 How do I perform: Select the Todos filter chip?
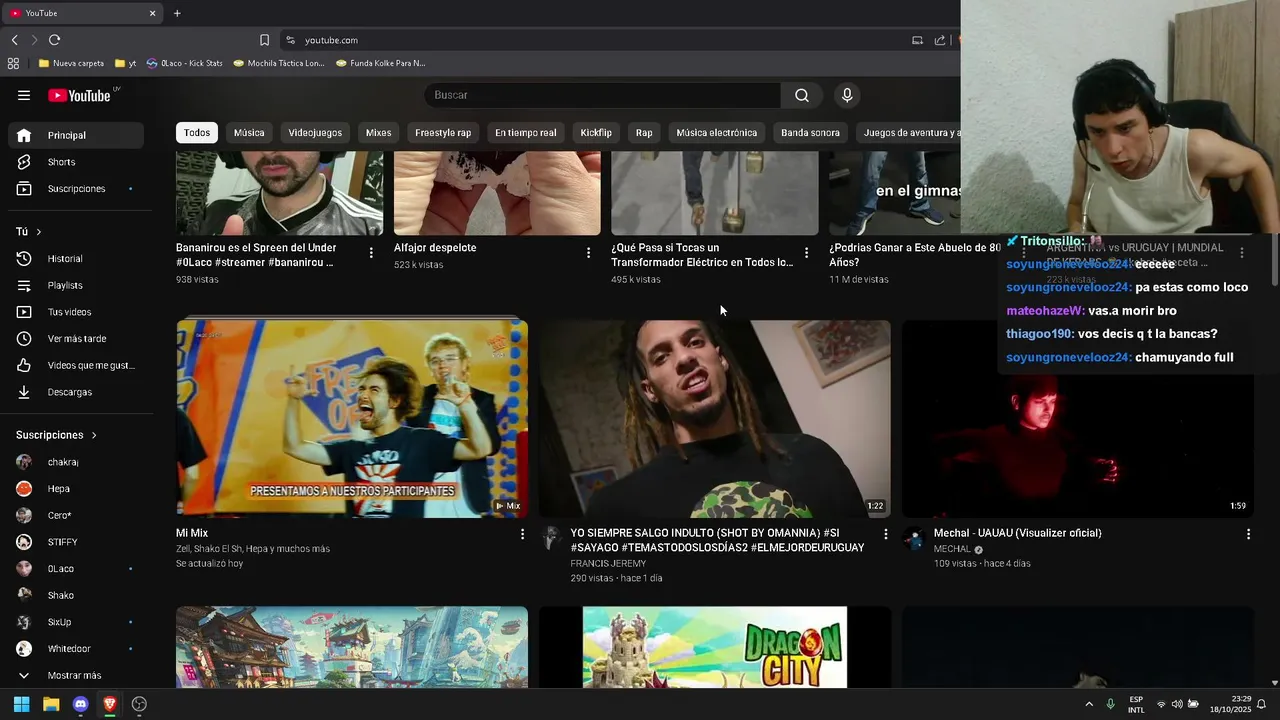[x=197, y=133]
